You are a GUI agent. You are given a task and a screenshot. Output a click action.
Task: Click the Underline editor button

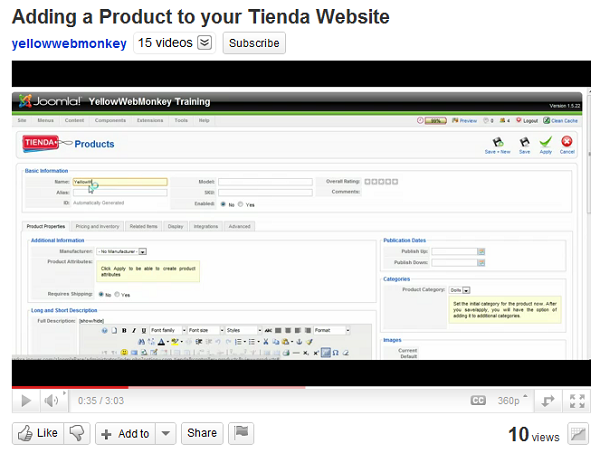(x=143, y=330)
